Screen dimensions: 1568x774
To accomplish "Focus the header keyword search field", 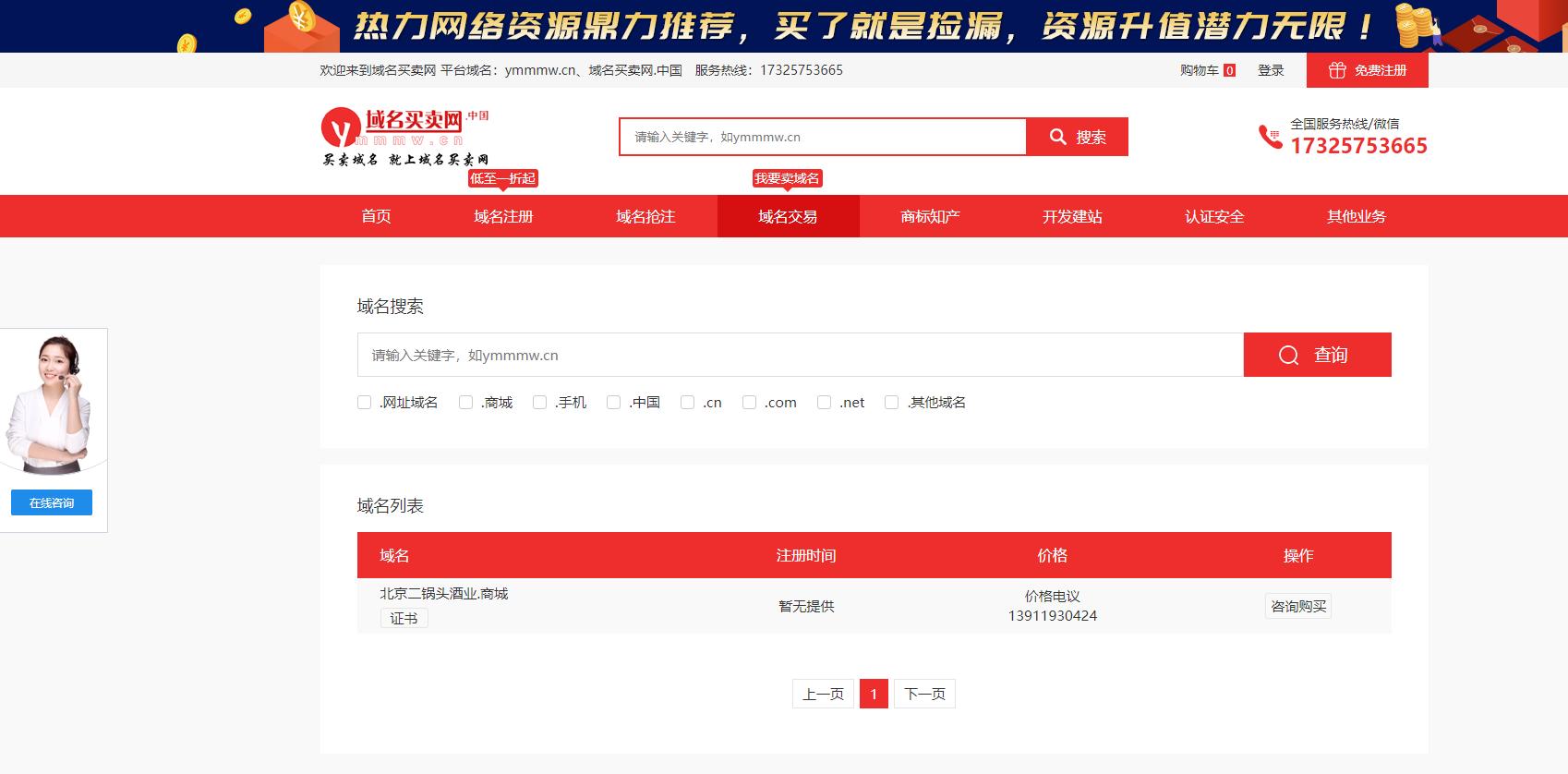I will [823, 137].
